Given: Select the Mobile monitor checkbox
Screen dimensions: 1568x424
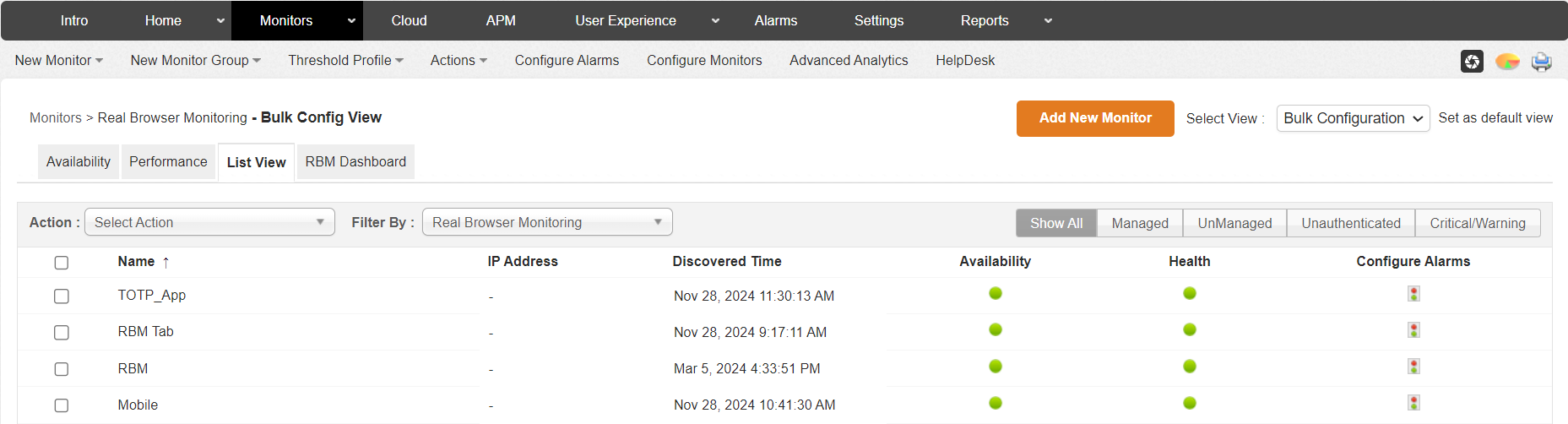Looking at the screenshot, I should click(x=62, y=405).
